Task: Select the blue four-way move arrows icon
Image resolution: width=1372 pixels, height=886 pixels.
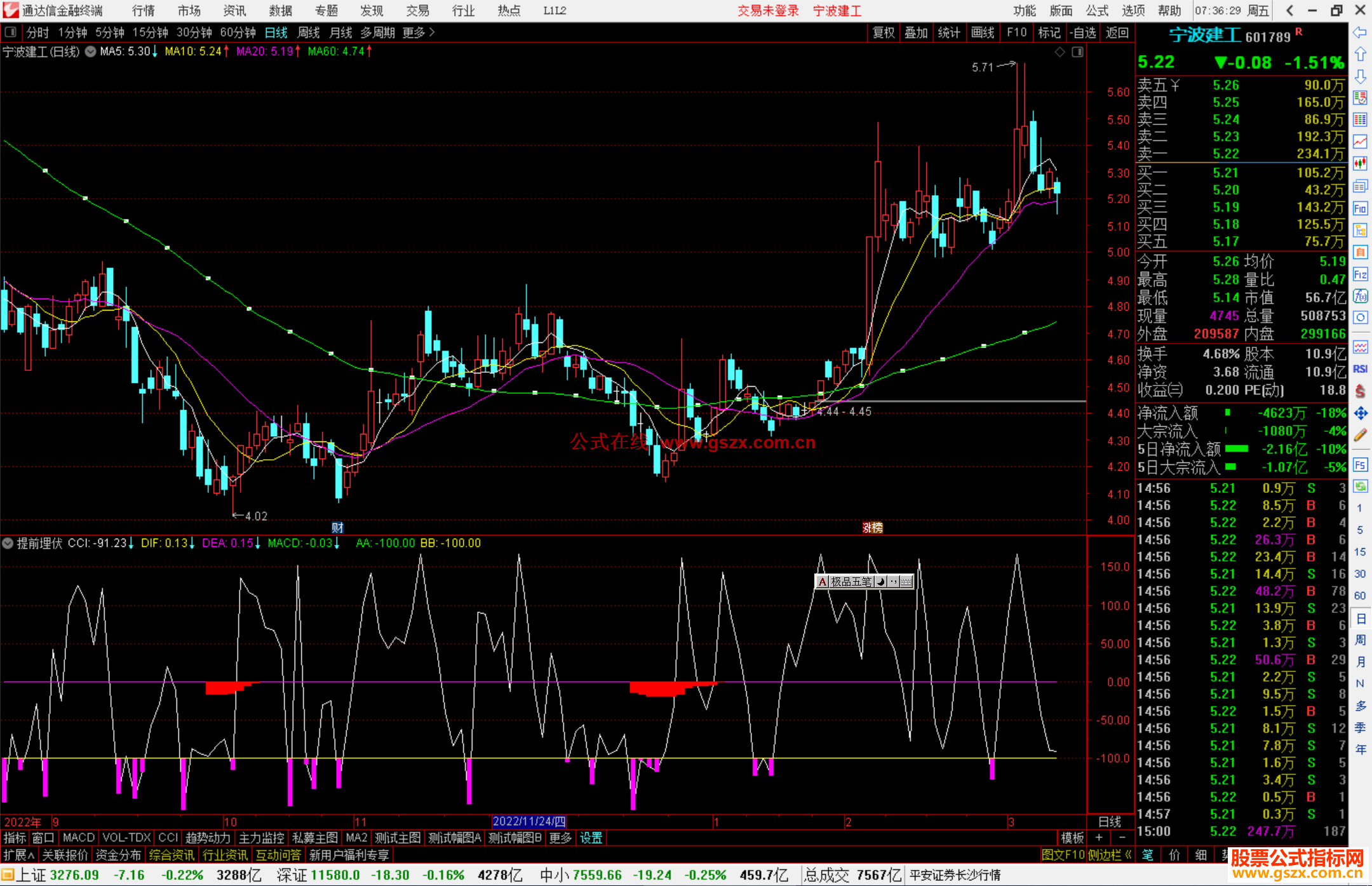Action: point(1360,413)
